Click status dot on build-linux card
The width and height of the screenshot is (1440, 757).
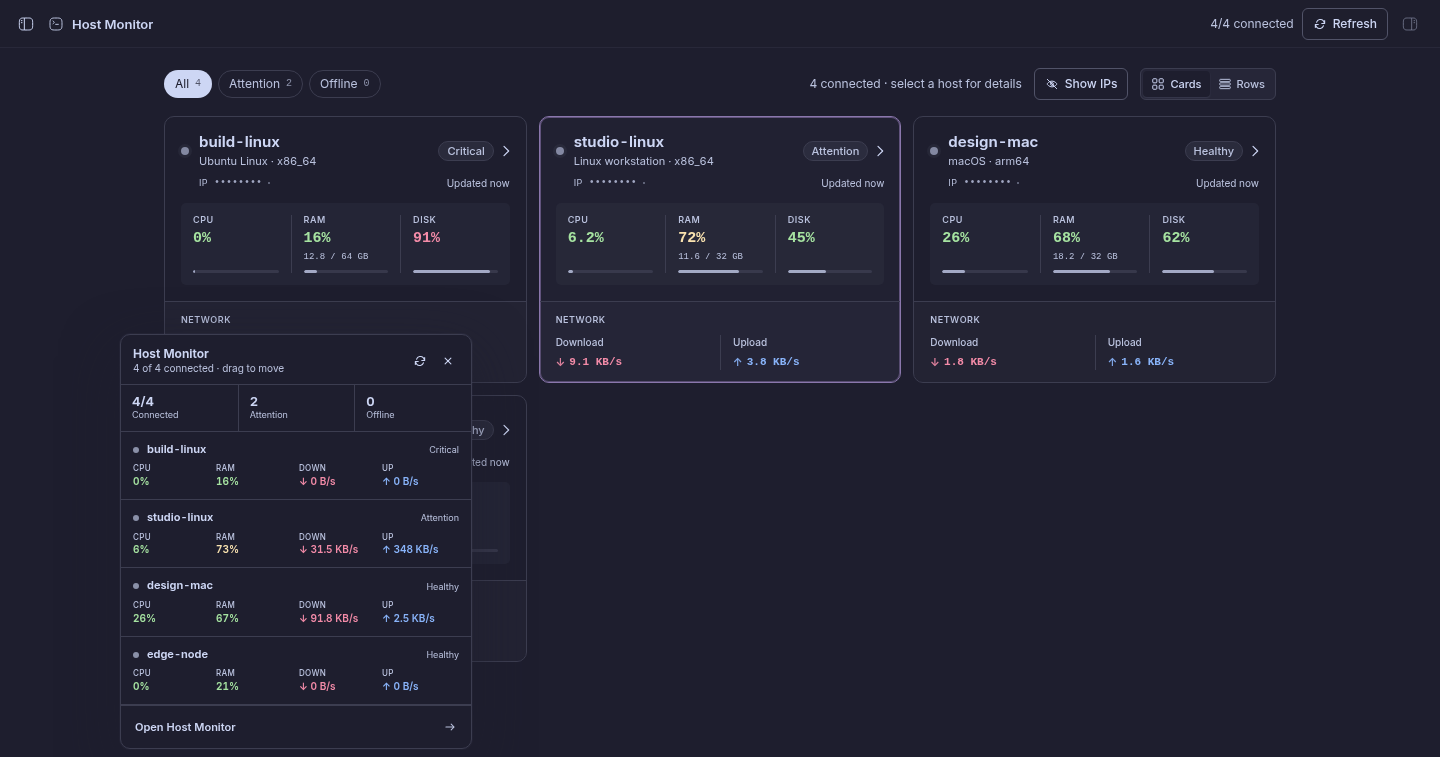click(185, 151)
